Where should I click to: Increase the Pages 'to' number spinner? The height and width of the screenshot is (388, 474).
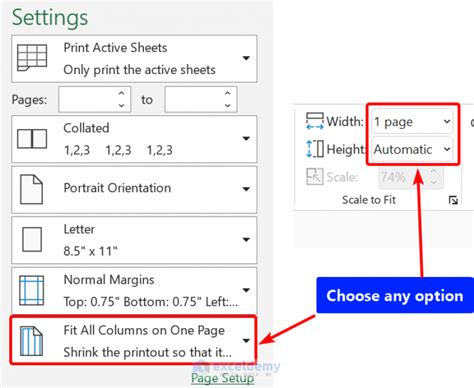(227, 93)
